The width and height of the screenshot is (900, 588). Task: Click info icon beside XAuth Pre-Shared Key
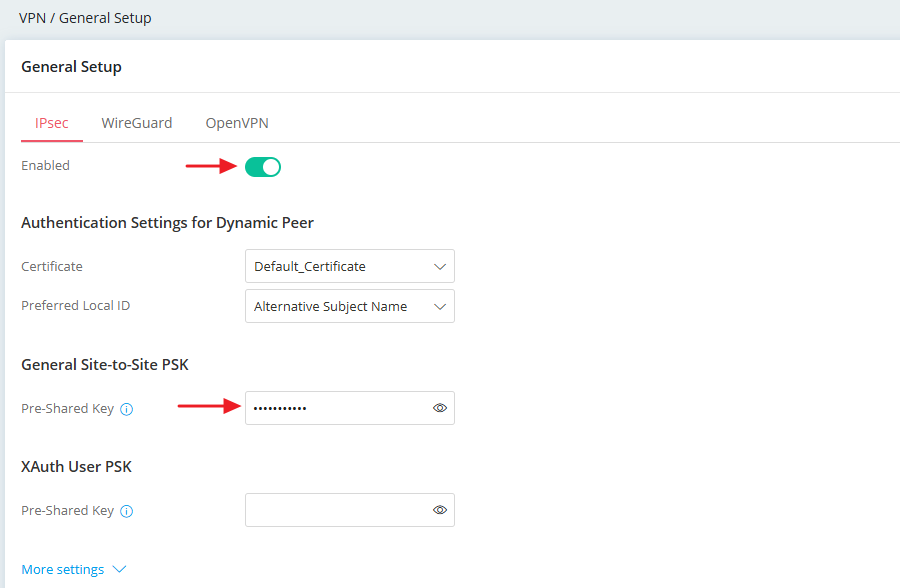(x=127, y=511)
